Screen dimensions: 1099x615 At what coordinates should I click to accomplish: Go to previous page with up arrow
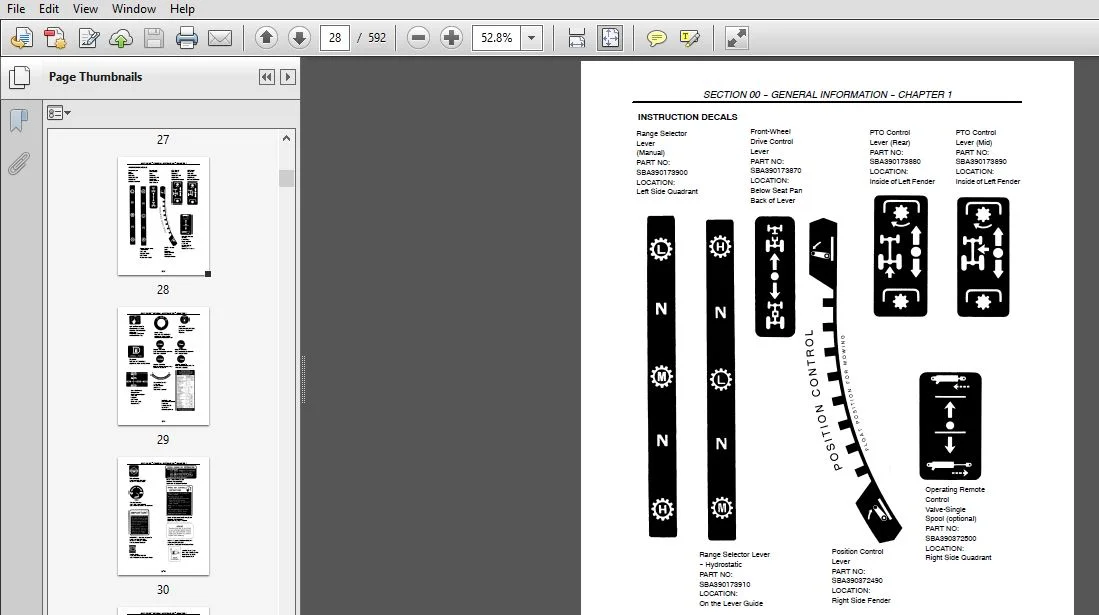tap(266, 37)
